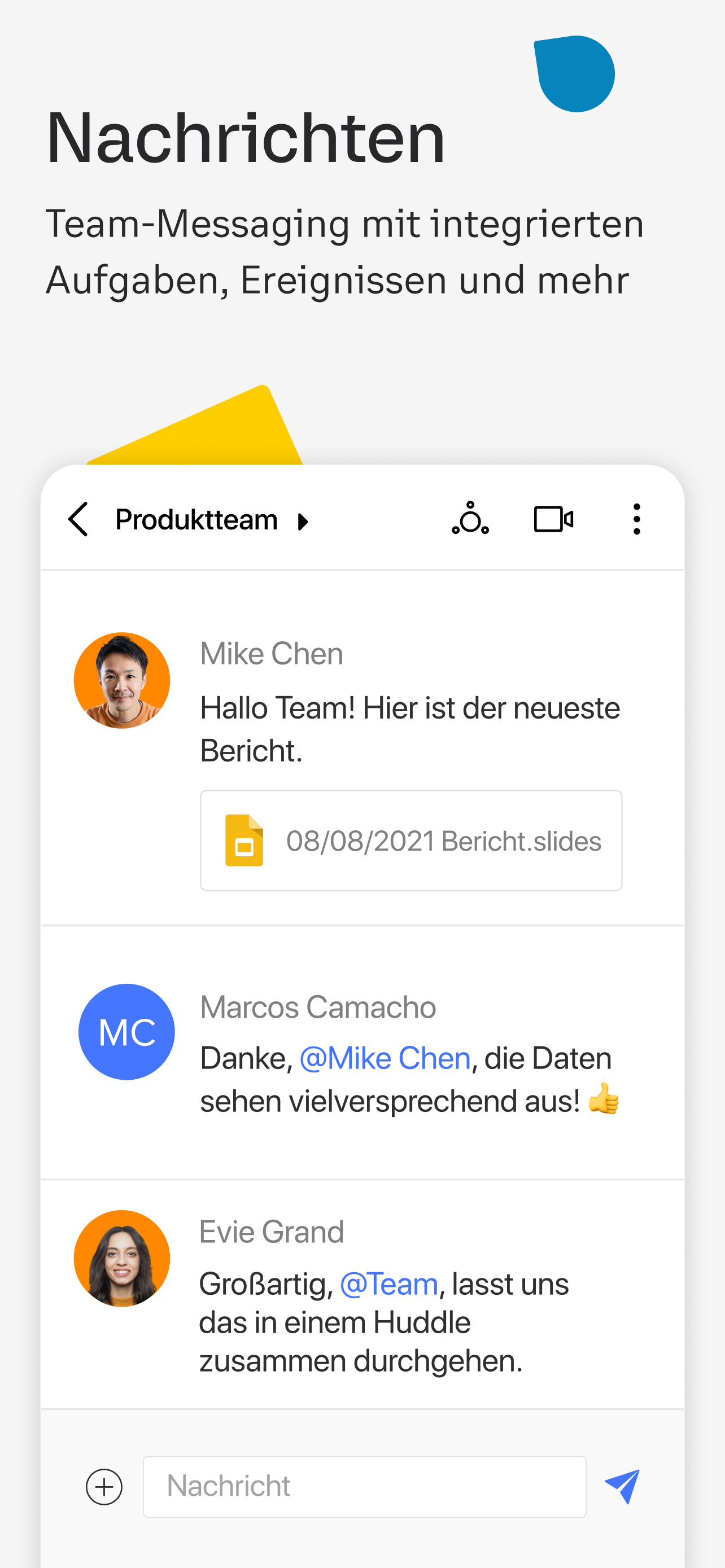Send message with paper plane icon
The width and height of the screenshot is (725, 1568).
tap(622, 1486)
